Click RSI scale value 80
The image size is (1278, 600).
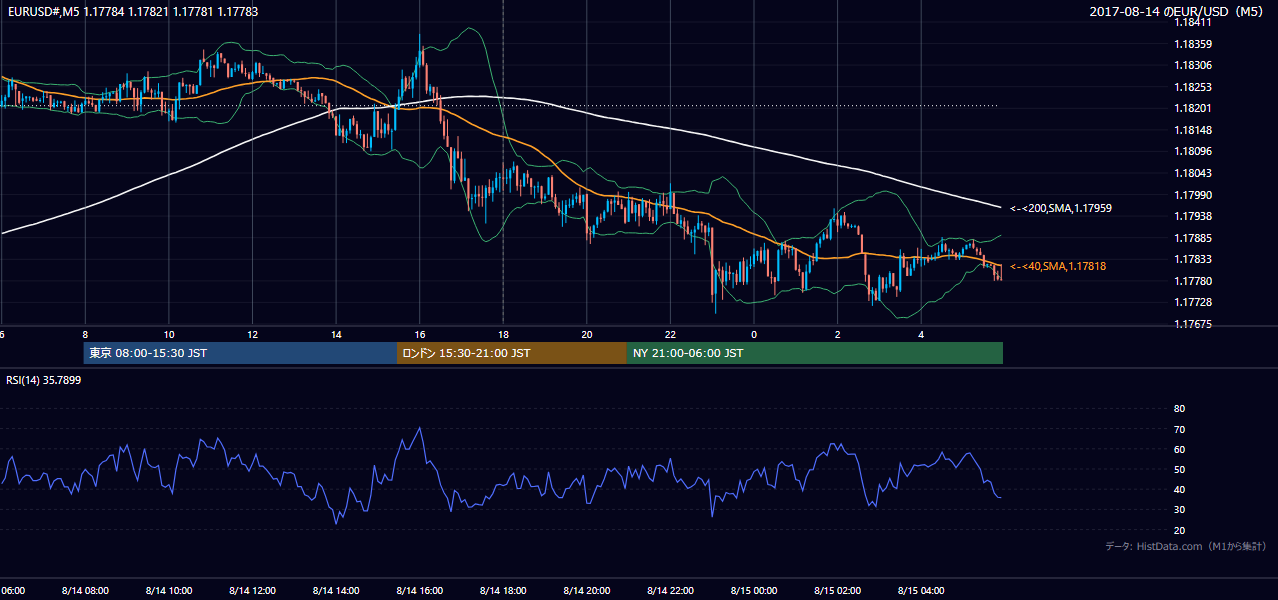coord(1179,409)
